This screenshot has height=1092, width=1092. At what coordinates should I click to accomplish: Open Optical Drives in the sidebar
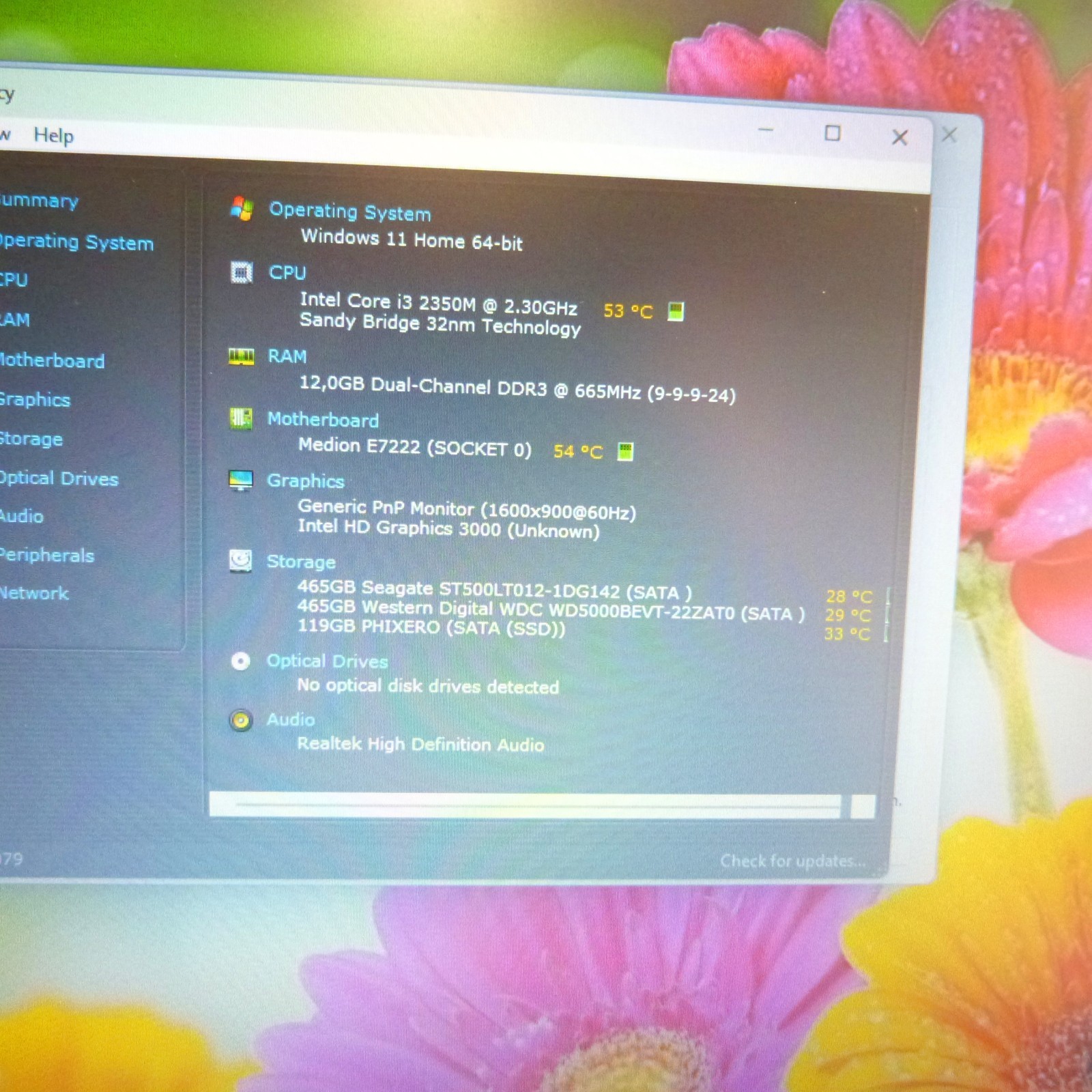click(59, 478)
